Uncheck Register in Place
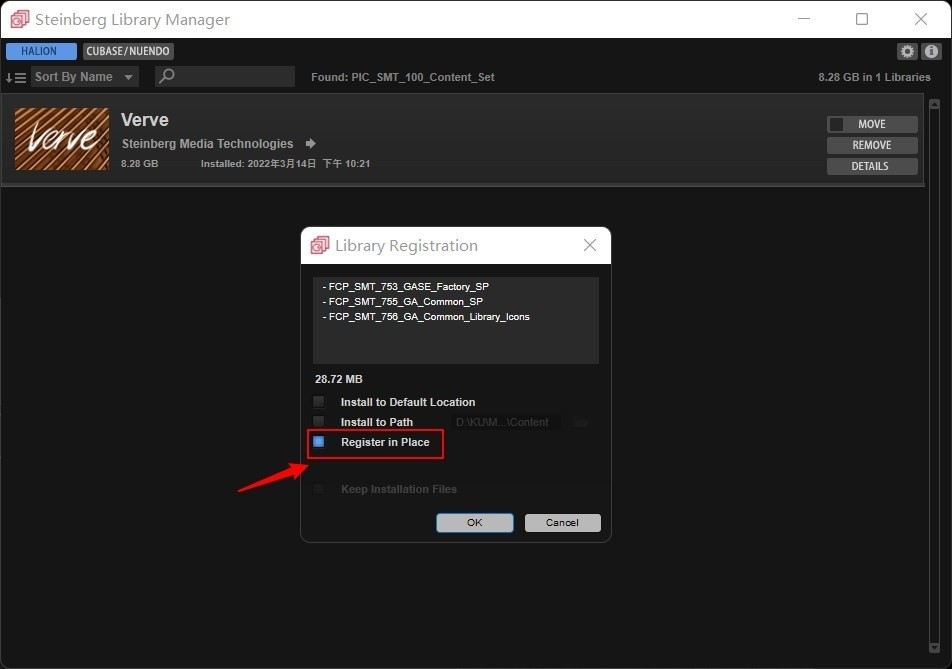952x669 pixels. 318,442
